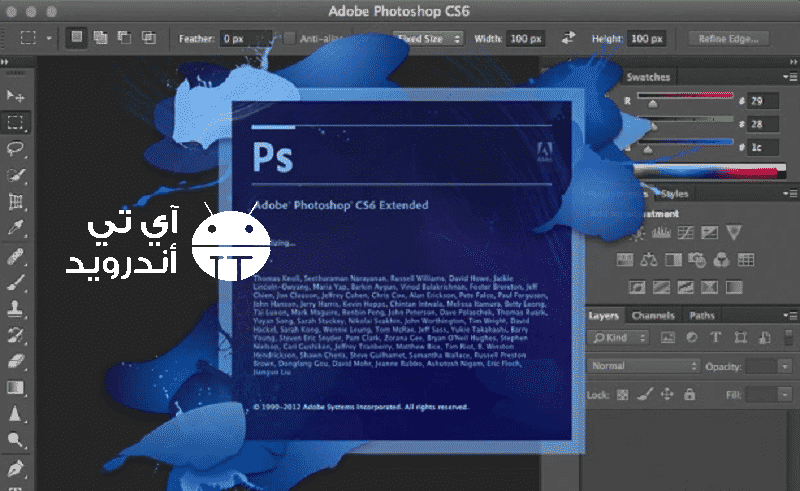
Task: Turn layer filtering switch on or off
Action: [788, 337]
